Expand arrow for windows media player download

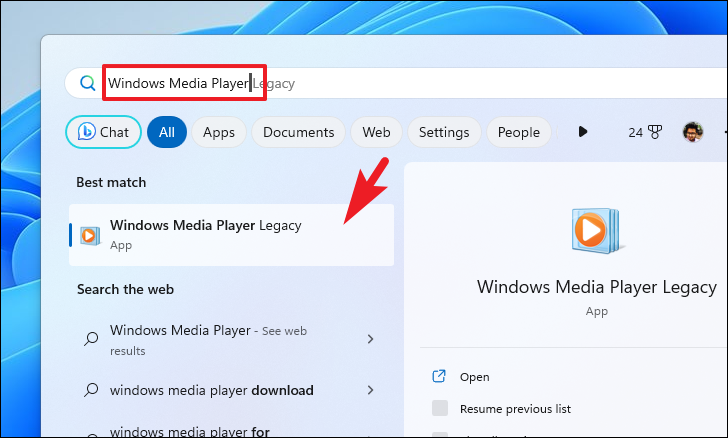tap(370, 390)
